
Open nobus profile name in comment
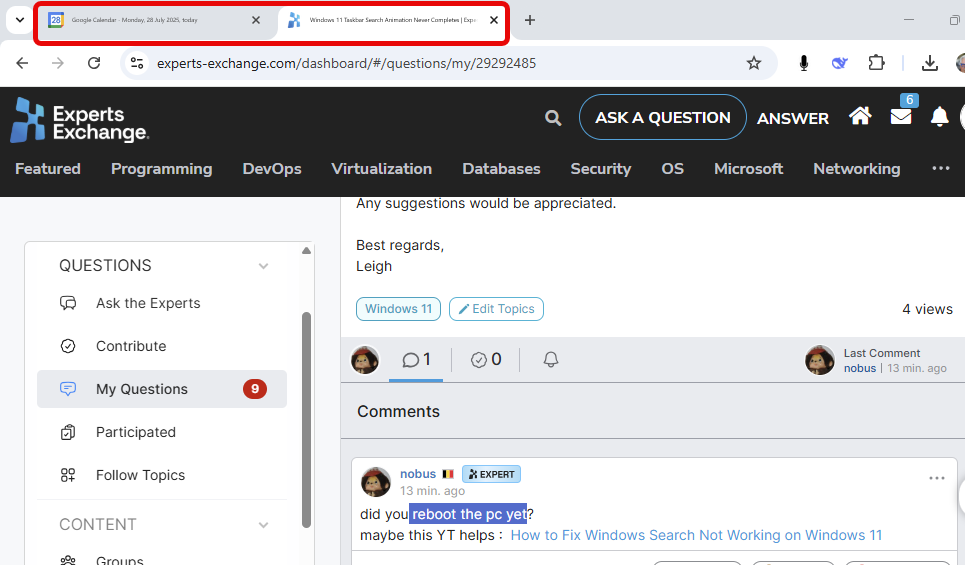(x=418, y=474)
